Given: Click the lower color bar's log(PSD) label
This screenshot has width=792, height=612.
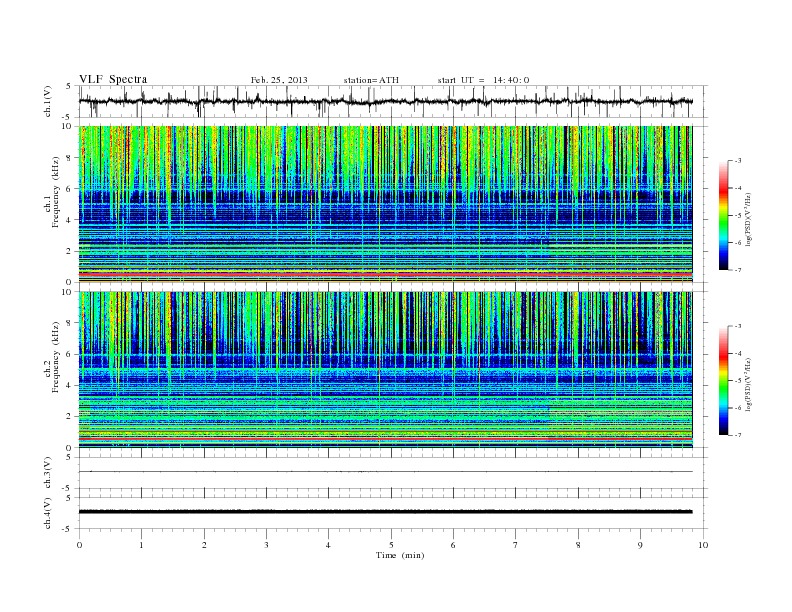Looking at the screenshot, I should click(x=750, y=384).
